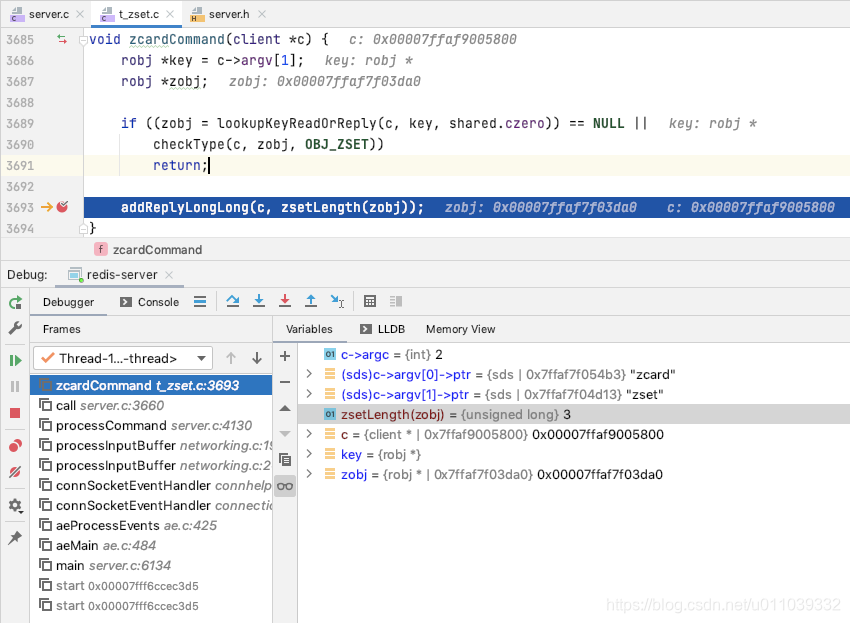
Task: Open the Variables tab
Action: (309, 329)
